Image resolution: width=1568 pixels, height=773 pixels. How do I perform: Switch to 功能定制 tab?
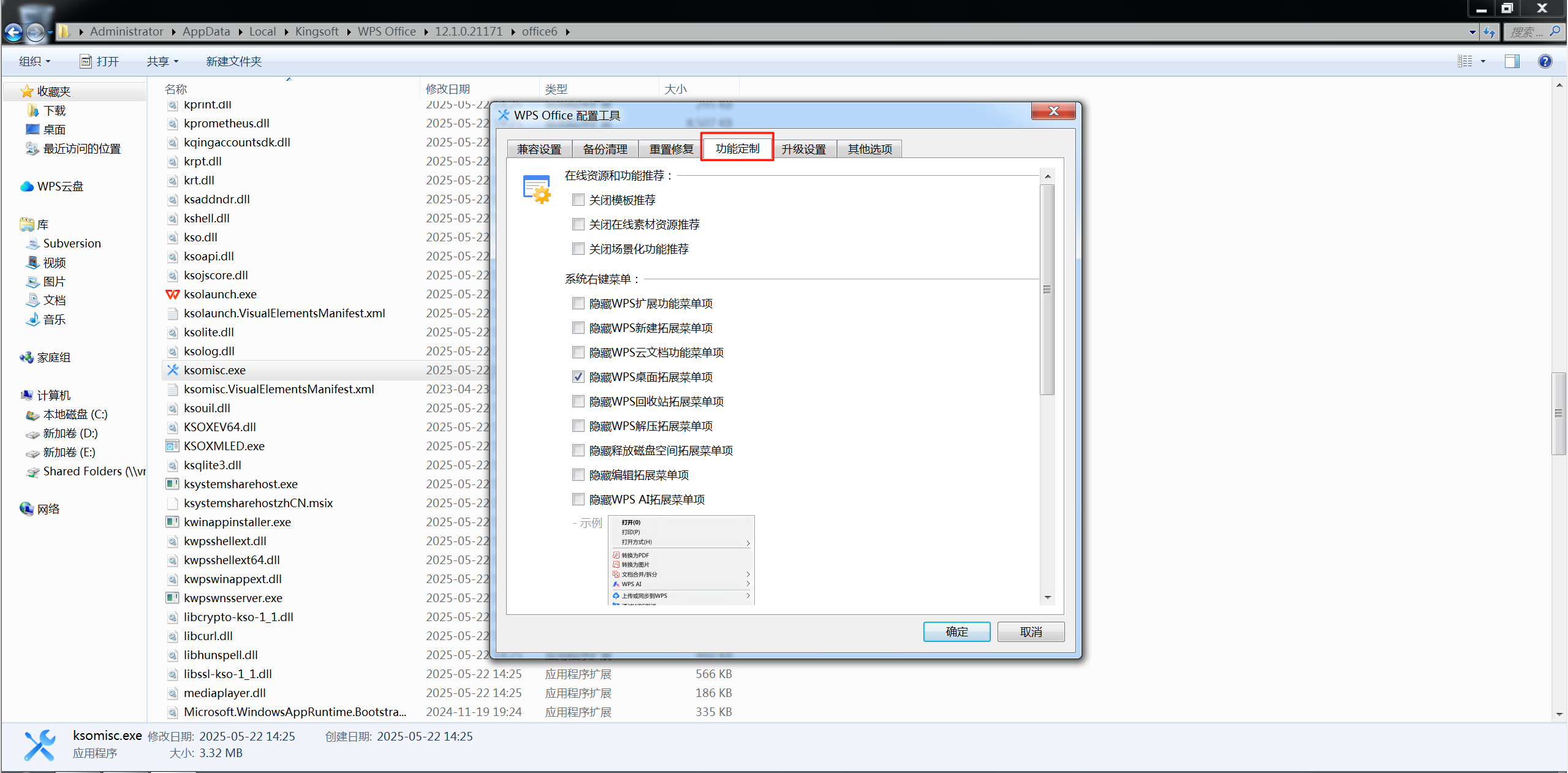tap(738, 148)
